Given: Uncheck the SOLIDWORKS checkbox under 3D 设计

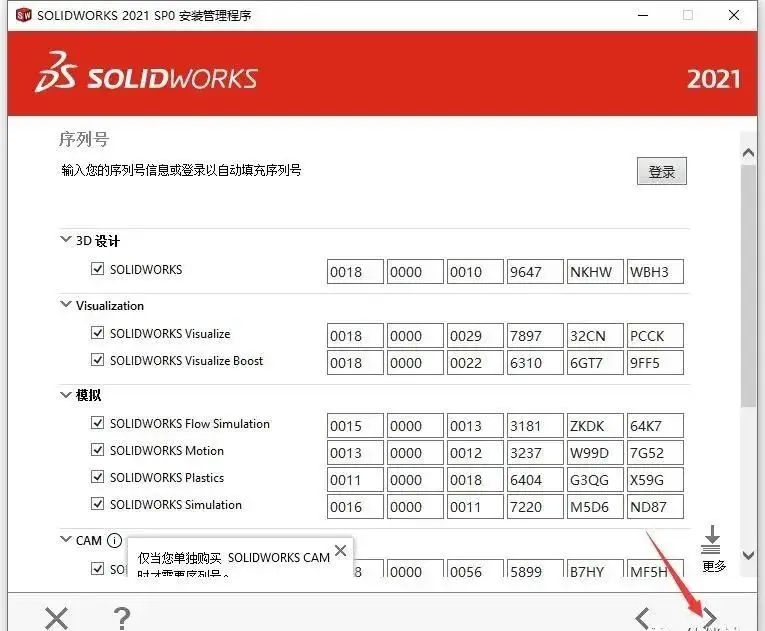Looking at the screenshot, I should pyautogui.click(x=98, y=268).
